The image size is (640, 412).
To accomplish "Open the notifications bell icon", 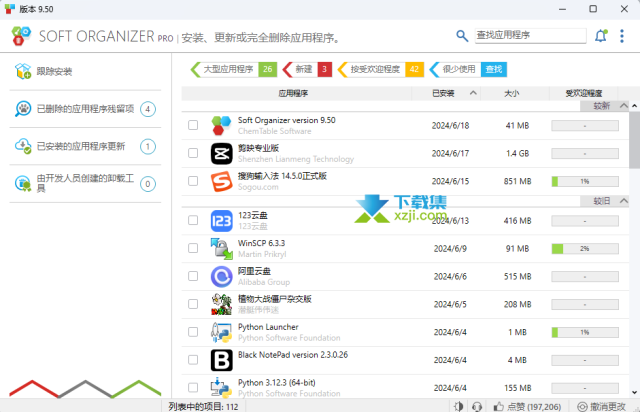I will point(600,36).
